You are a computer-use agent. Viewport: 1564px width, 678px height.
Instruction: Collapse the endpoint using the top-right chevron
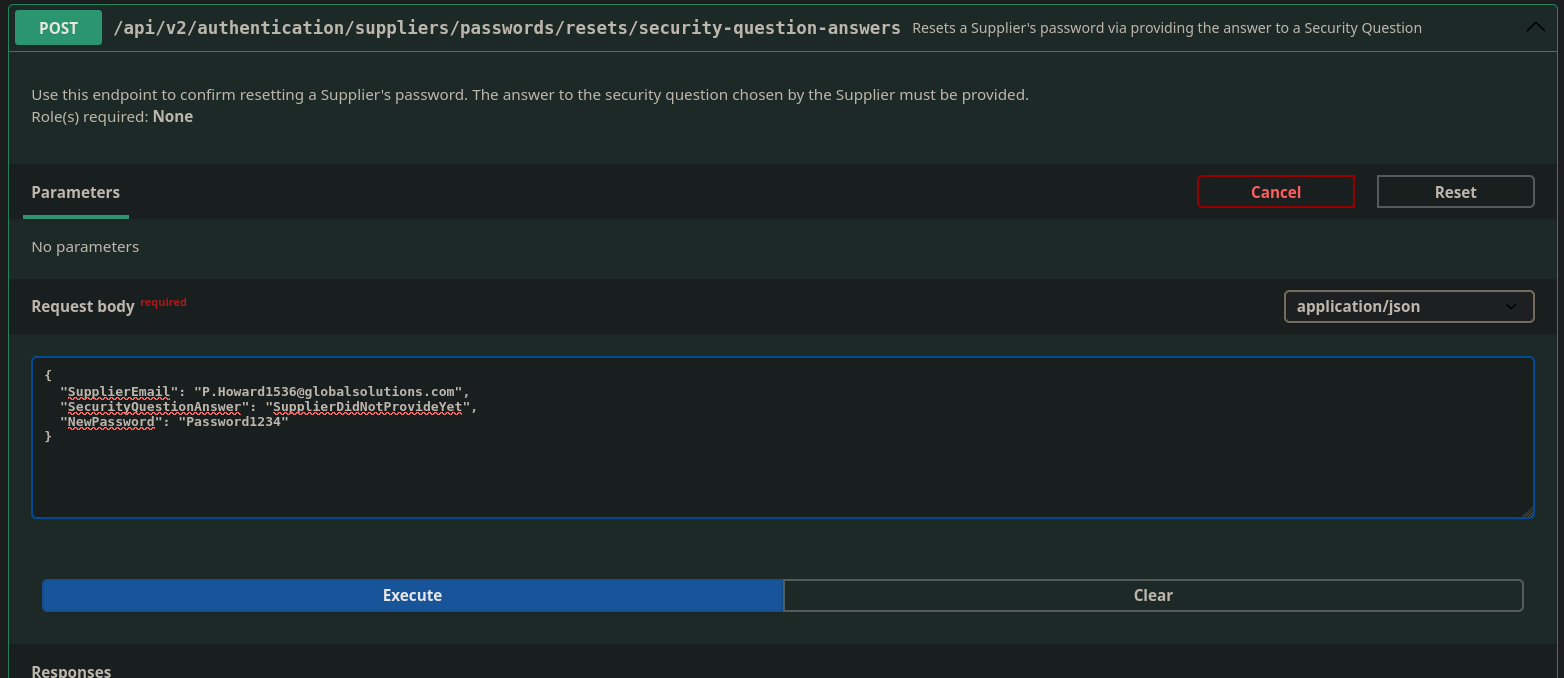point(1535,28)
